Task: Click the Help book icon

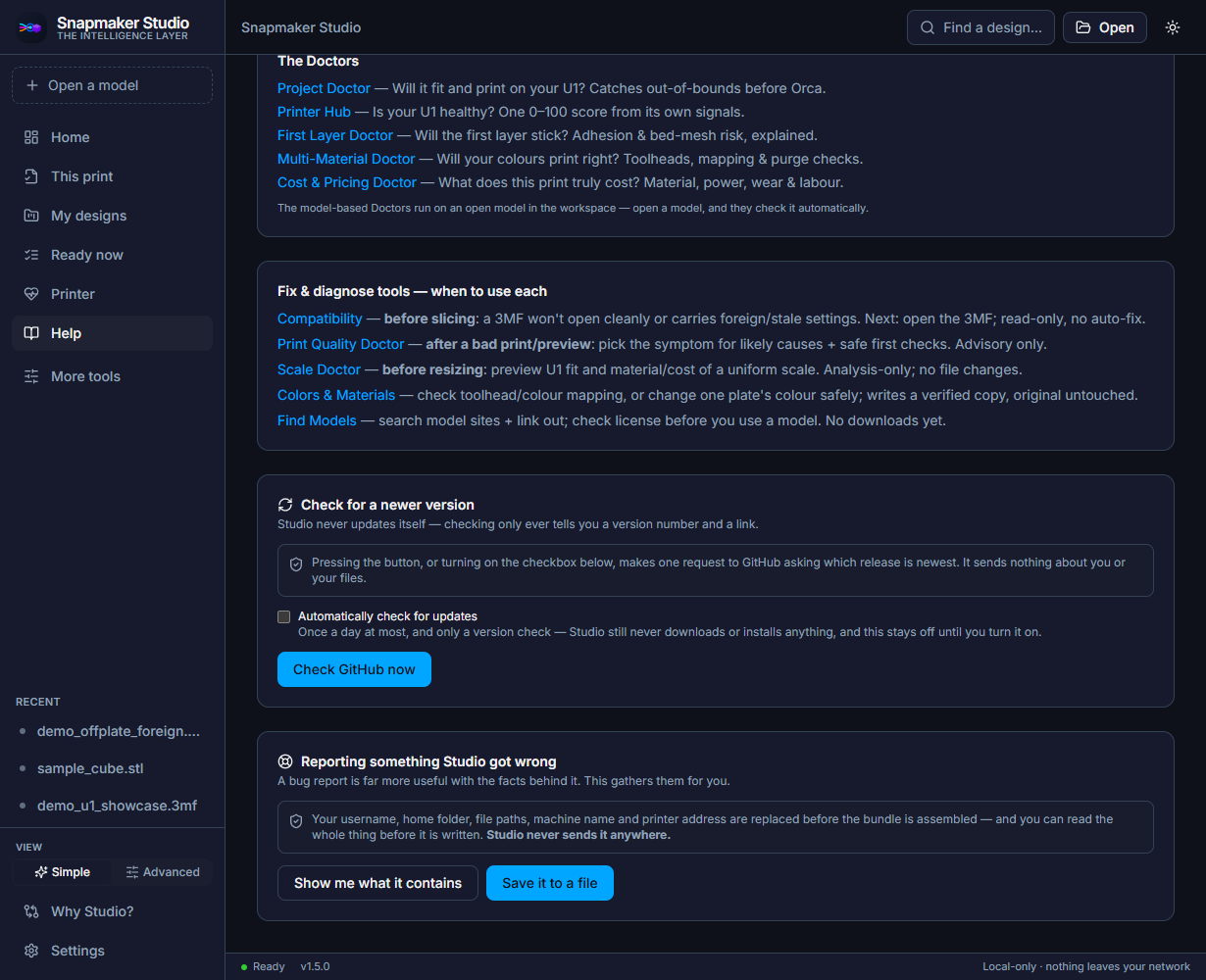Action: click(x=31, y=333)
